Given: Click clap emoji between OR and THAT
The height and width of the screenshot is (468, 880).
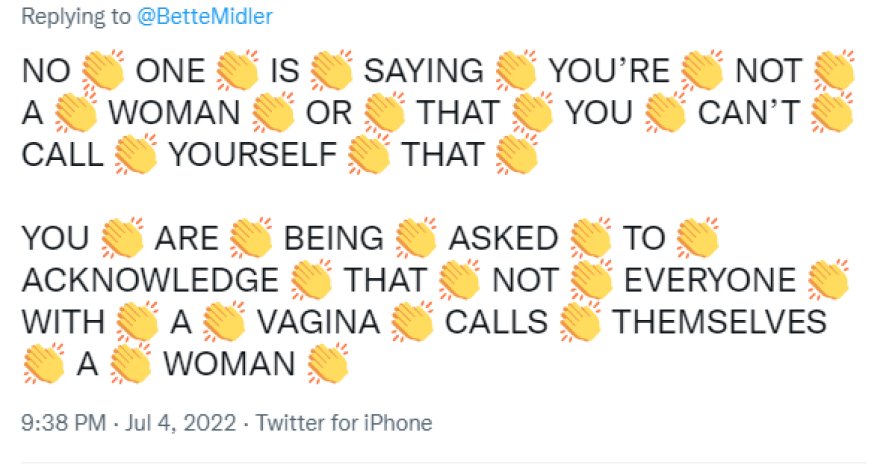Looking at the screenshot, I should coord(385,113).
